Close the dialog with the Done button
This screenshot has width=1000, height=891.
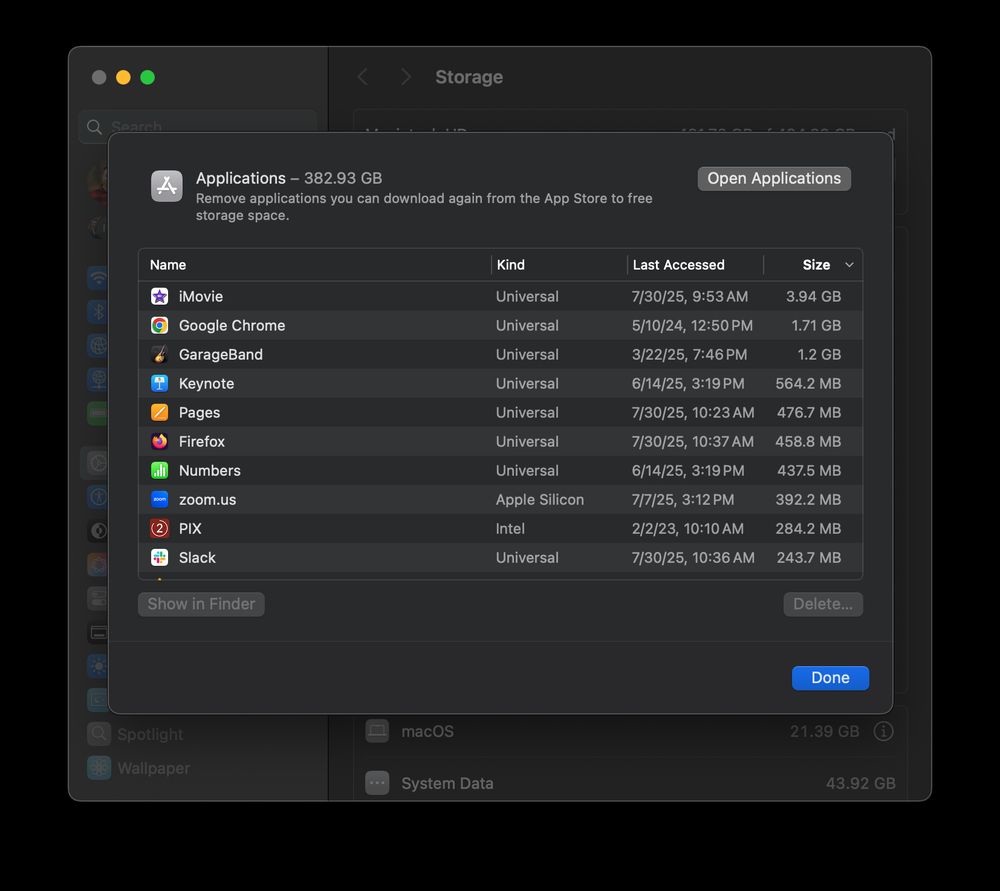[x=830, y=678]
